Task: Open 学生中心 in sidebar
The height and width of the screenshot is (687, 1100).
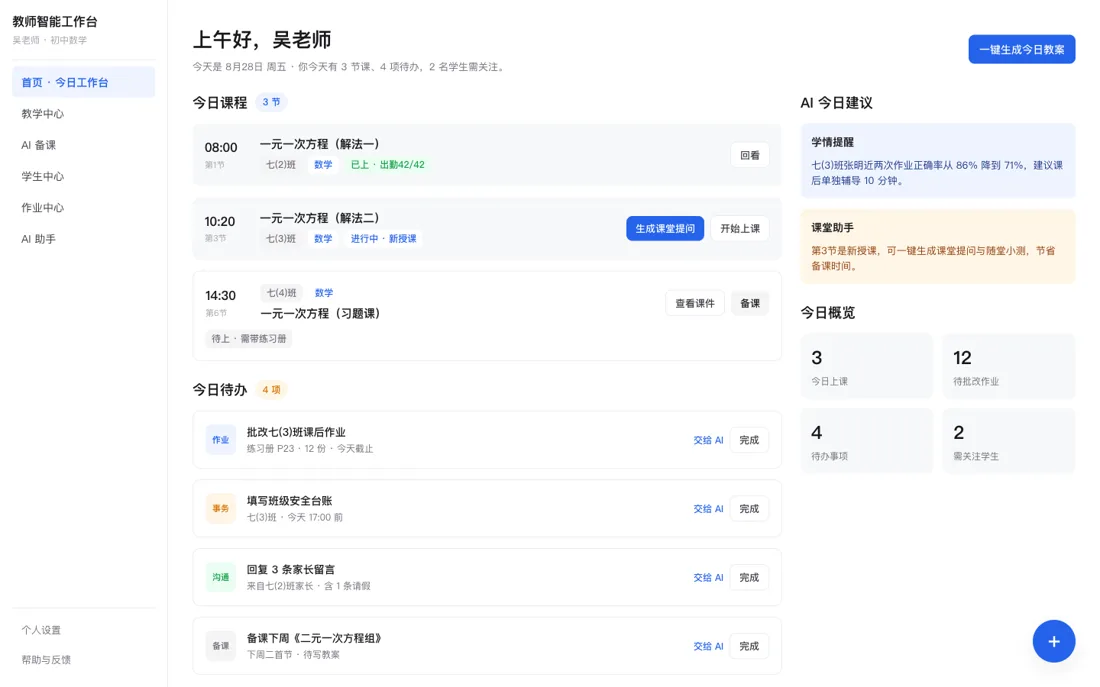Action: [x=83, y=176]
